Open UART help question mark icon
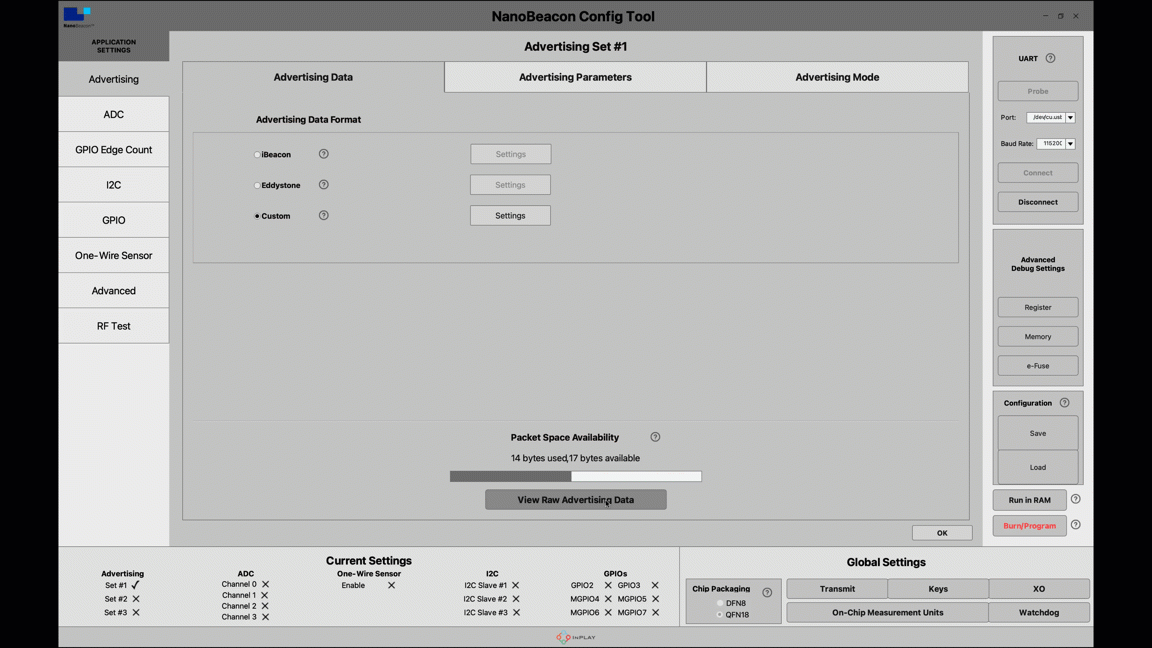 [1050, 58]
